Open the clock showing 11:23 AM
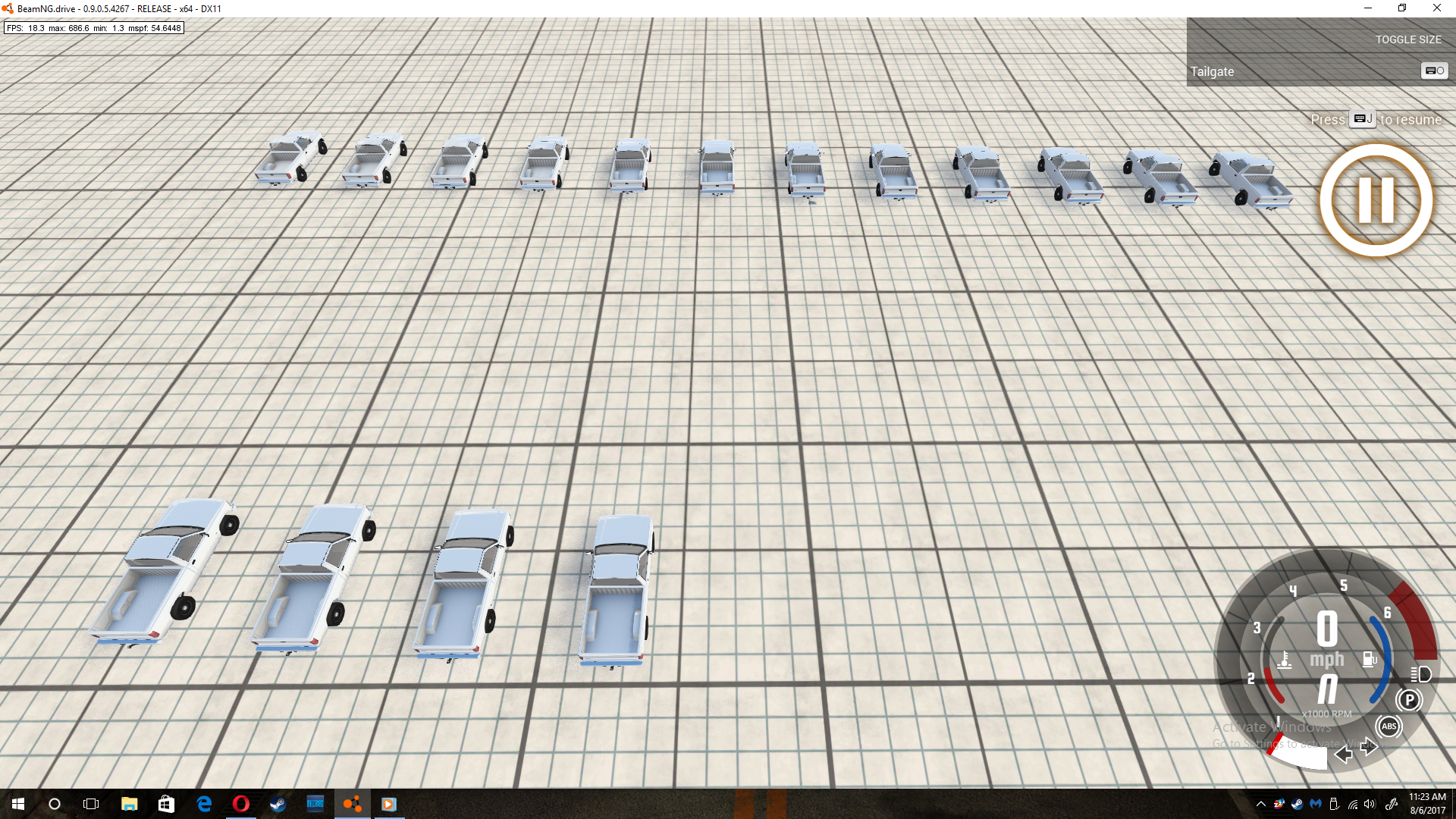Viewport: 1456px width, 819px height. click(1427, 804)
